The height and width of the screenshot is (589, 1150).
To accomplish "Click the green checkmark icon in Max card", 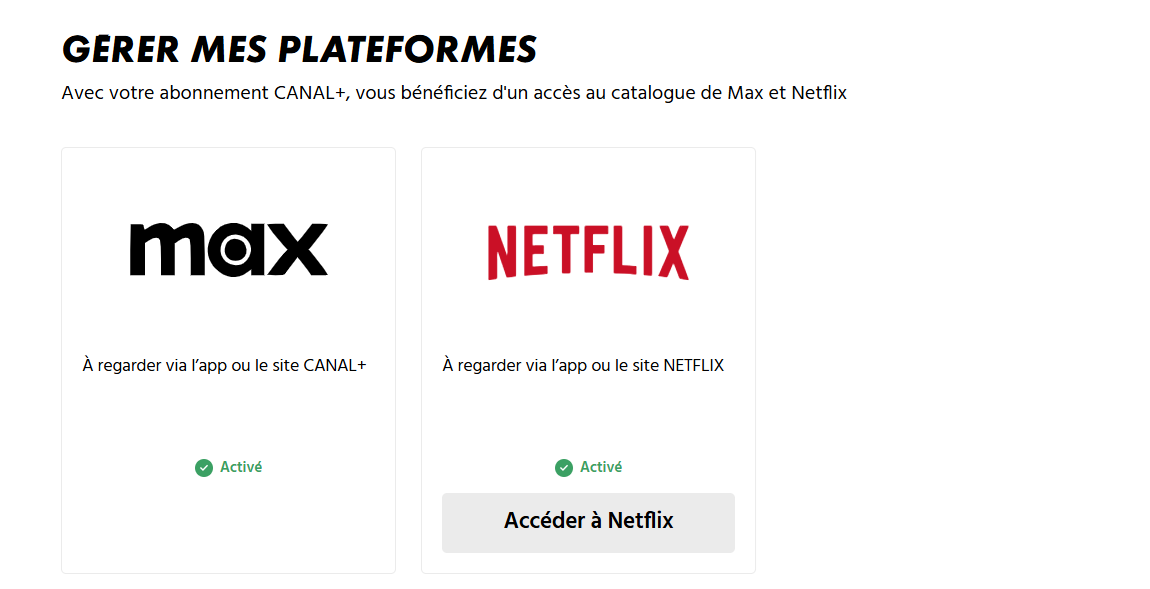I will click(x=204, y=468).
